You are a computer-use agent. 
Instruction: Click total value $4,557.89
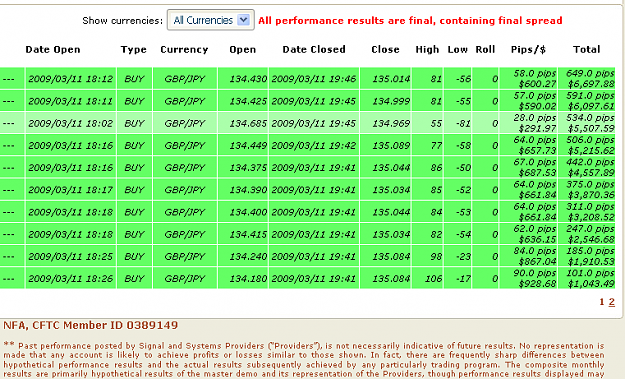591,173
